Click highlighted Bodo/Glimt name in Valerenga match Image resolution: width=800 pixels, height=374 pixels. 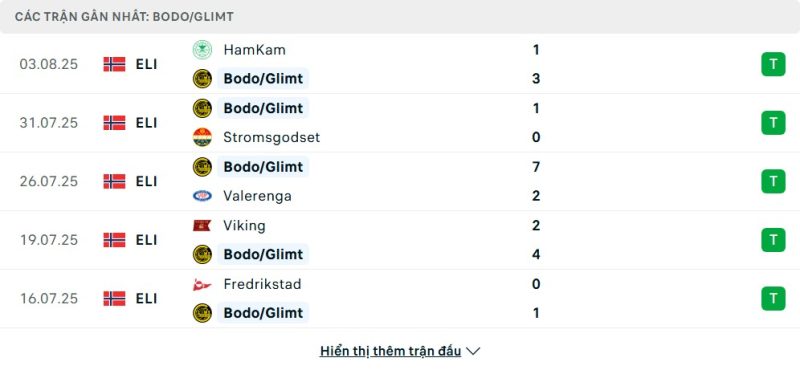pos(263,167)
